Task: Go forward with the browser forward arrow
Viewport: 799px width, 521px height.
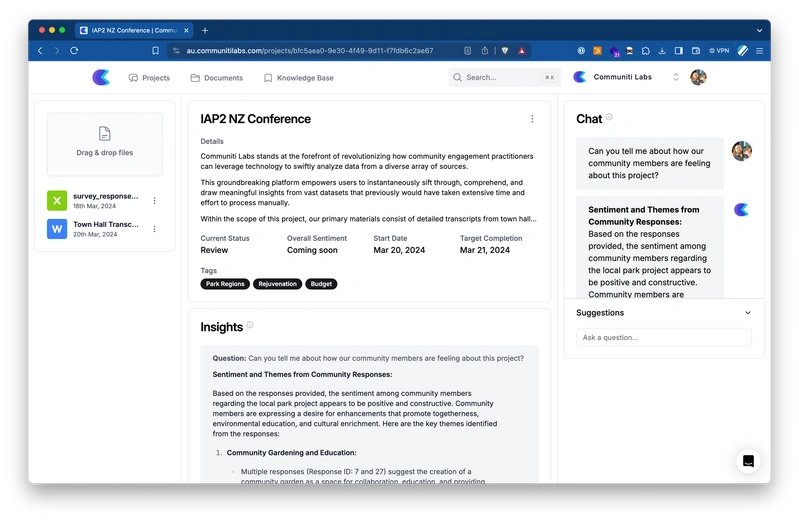Action: (57, 50)
